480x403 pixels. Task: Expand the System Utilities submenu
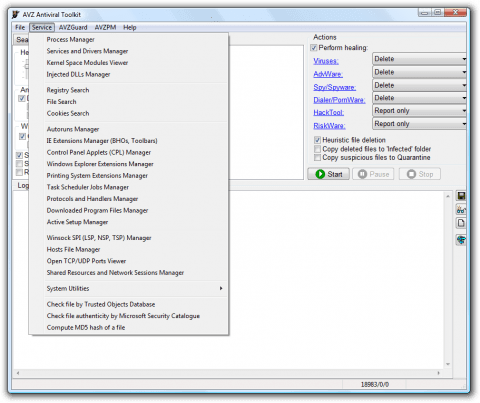[129, 288]
